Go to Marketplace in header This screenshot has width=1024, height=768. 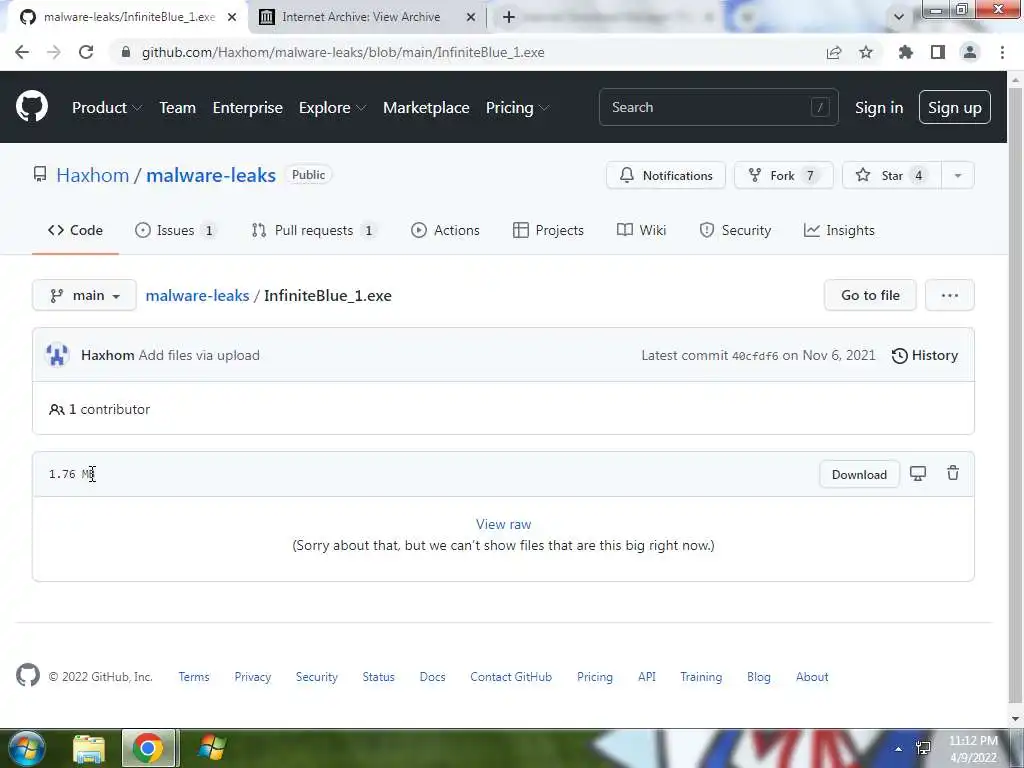click(x=426, y=108)
